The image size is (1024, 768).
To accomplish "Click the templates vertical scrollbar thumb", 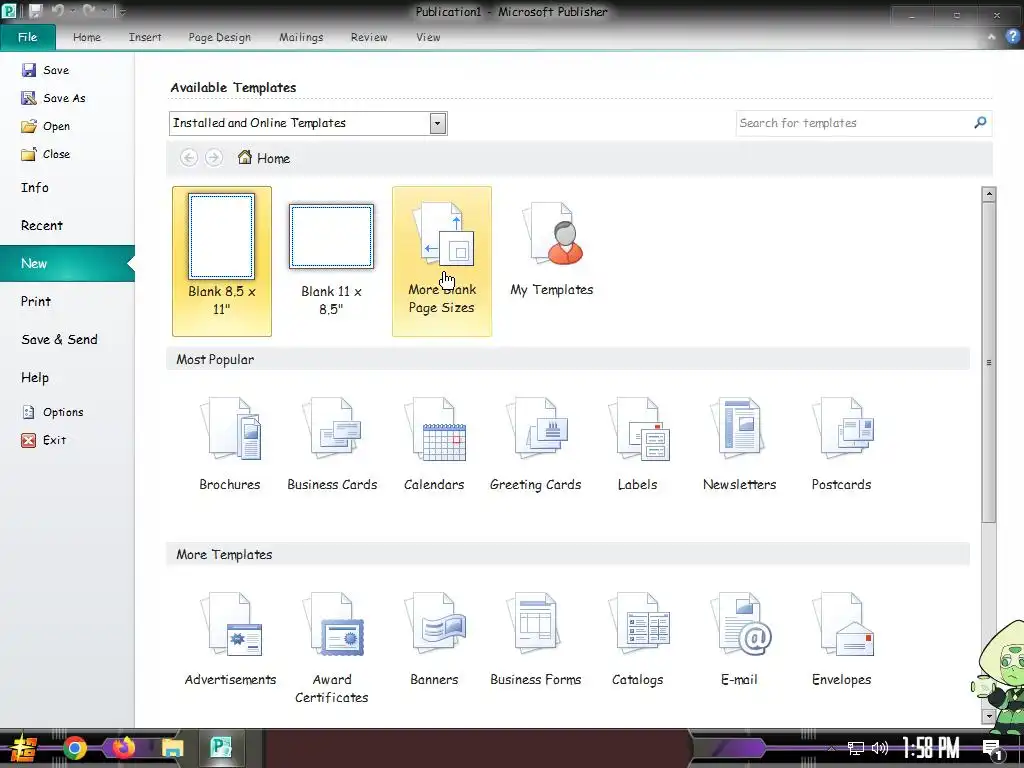I will [989, 362].
